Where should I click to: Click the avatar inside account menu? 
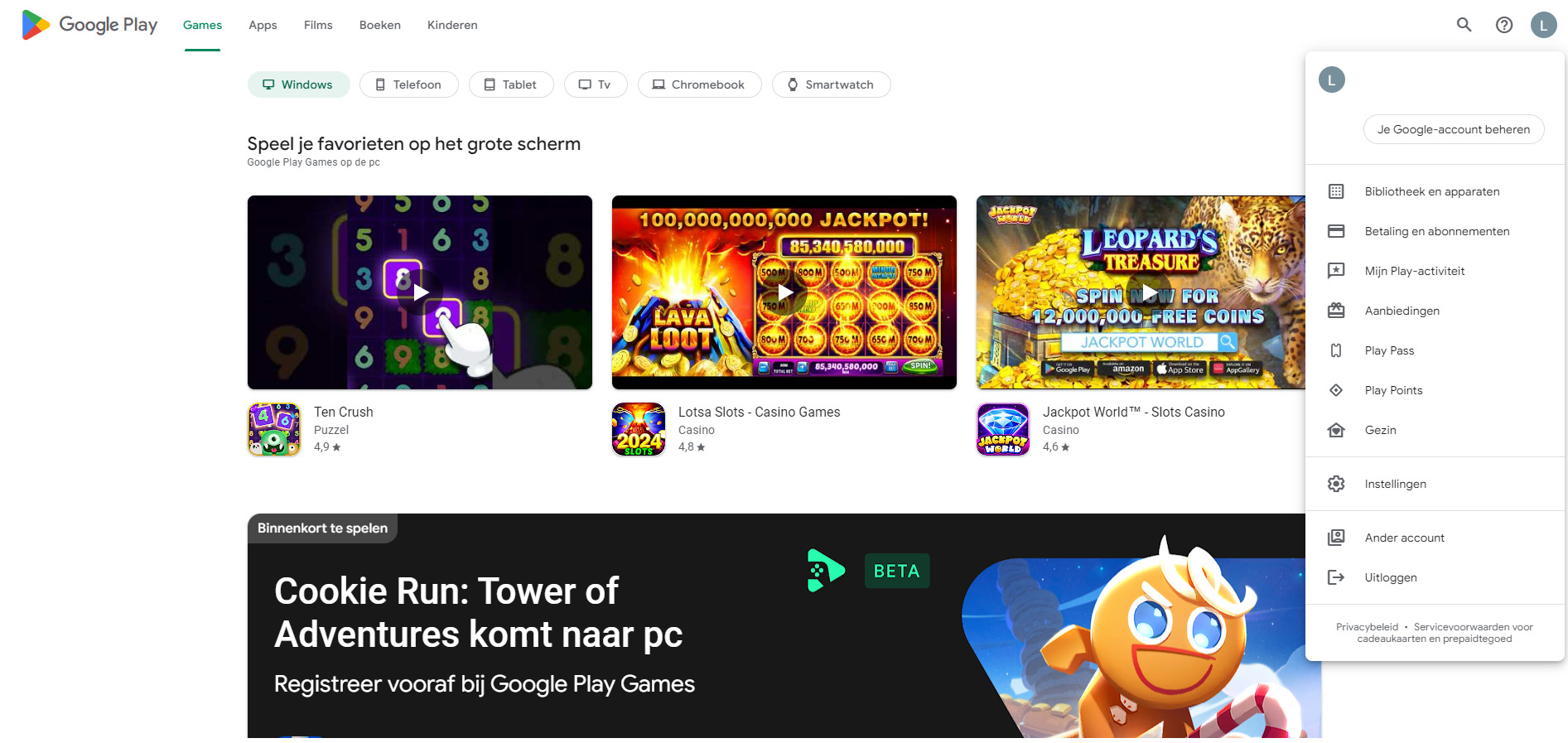click(x=1332, y=80)
